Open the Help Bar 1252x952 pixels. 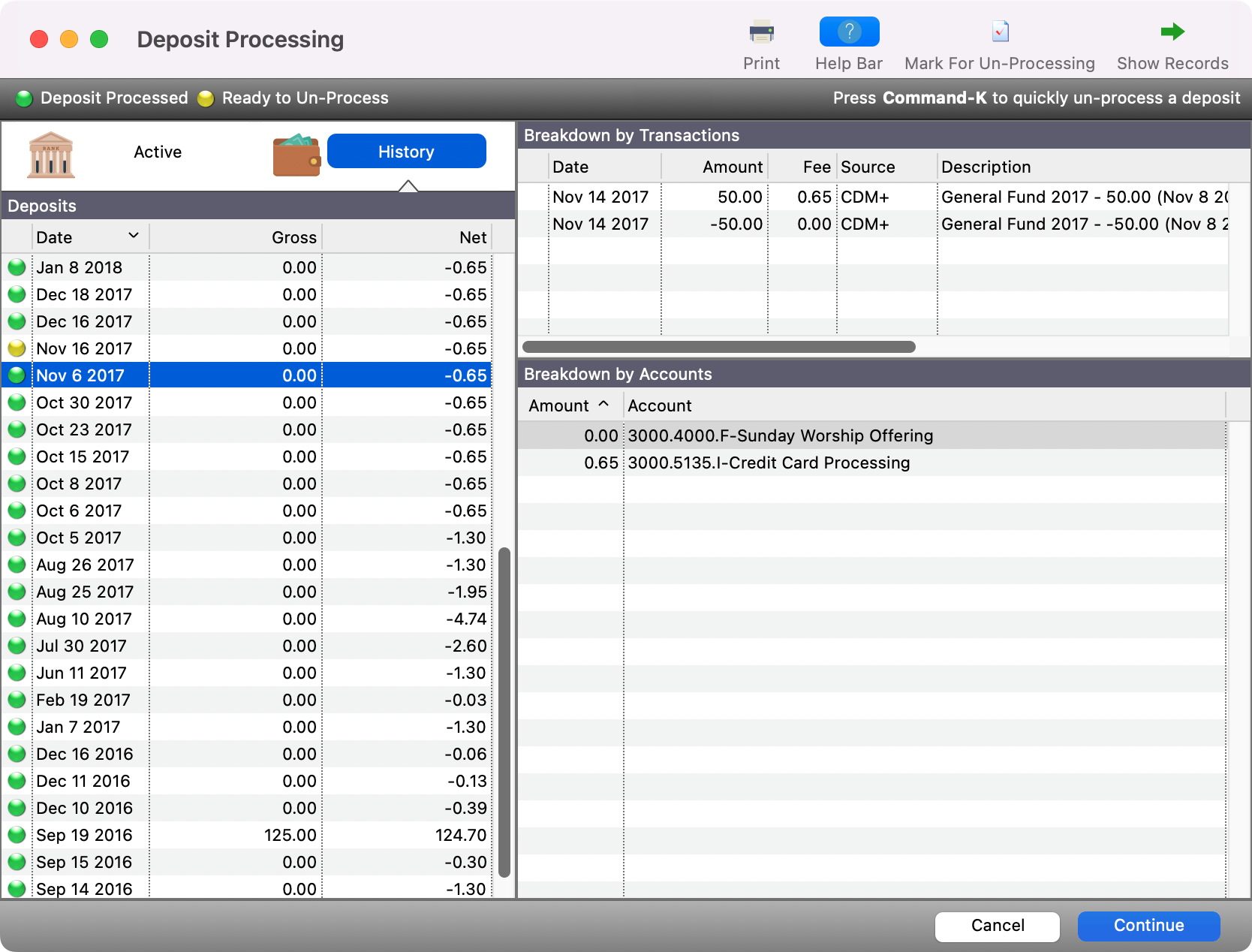coord(848,32)
